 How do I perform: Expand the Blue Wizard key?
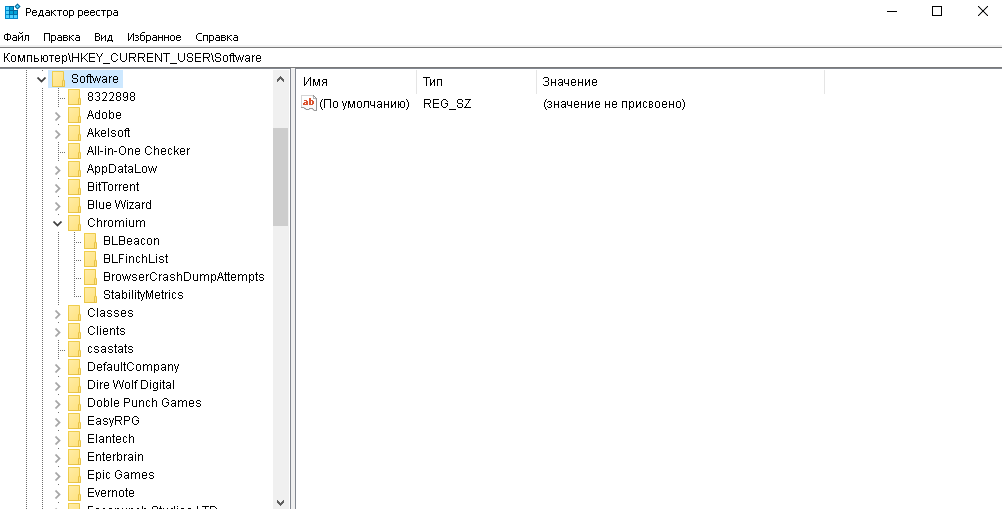[x=58, y=206]
